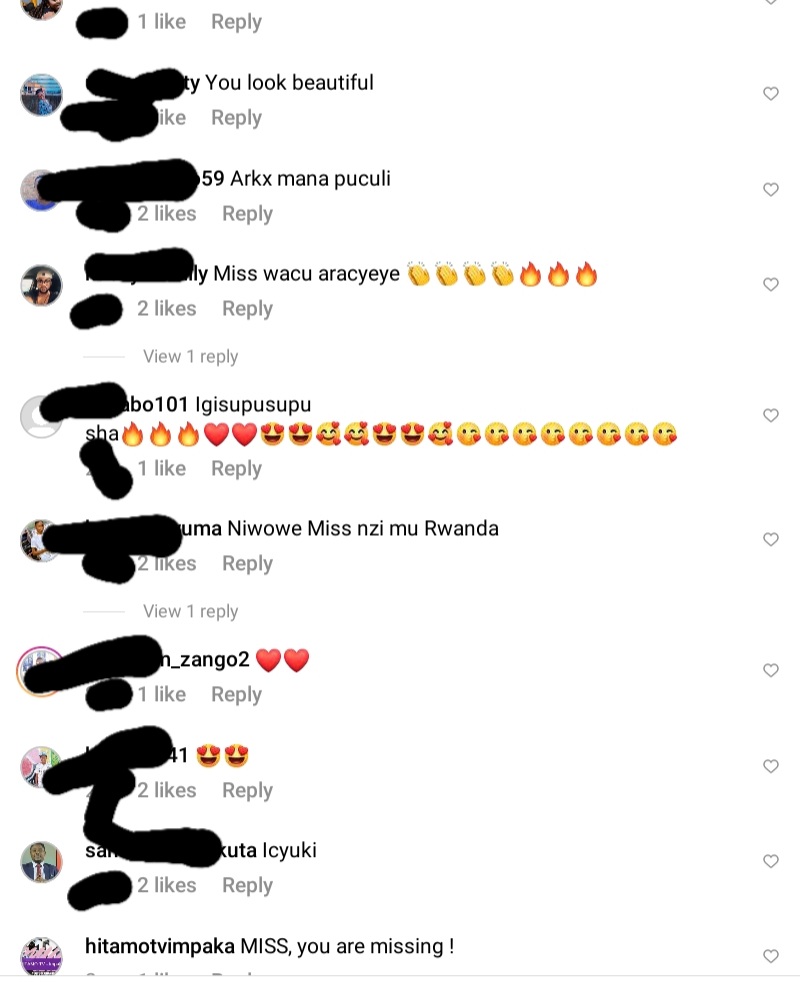
Task: Expand replies under "Miss wacu aracyeye" comment
Action: tap(190, 356)
